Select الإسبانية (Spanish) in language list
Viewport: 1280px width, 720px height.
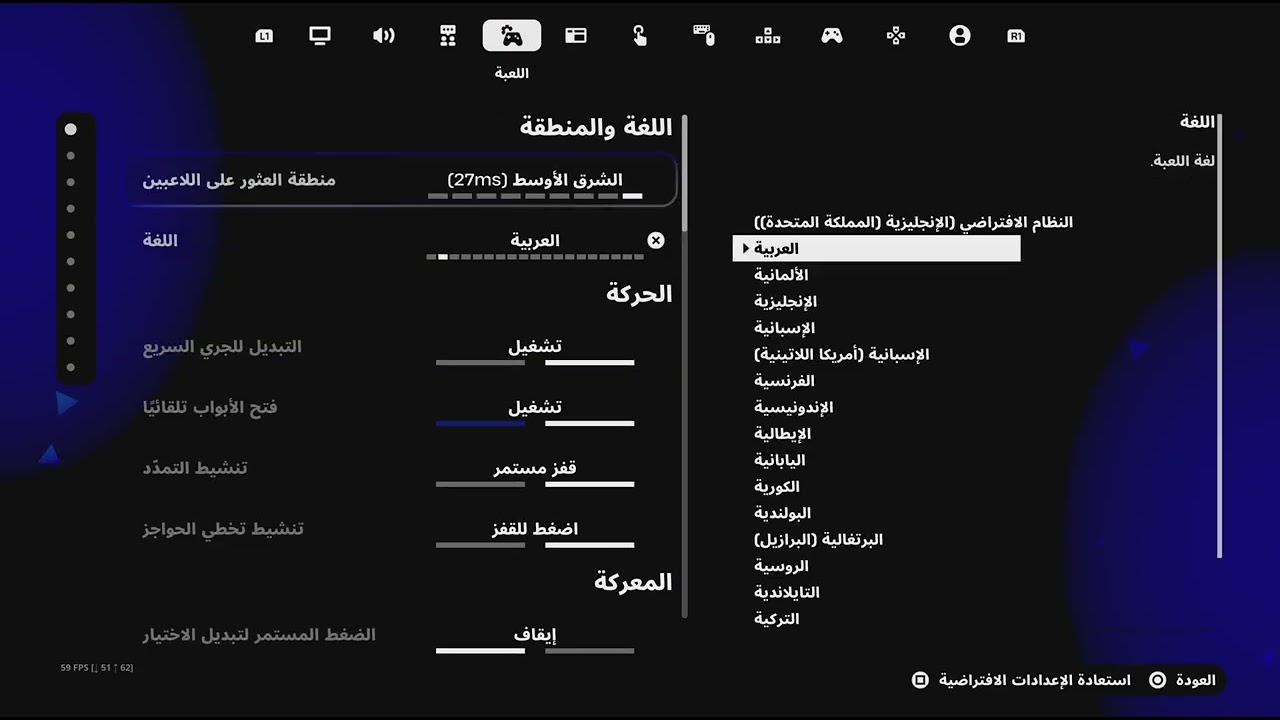[x=784, y=328]
